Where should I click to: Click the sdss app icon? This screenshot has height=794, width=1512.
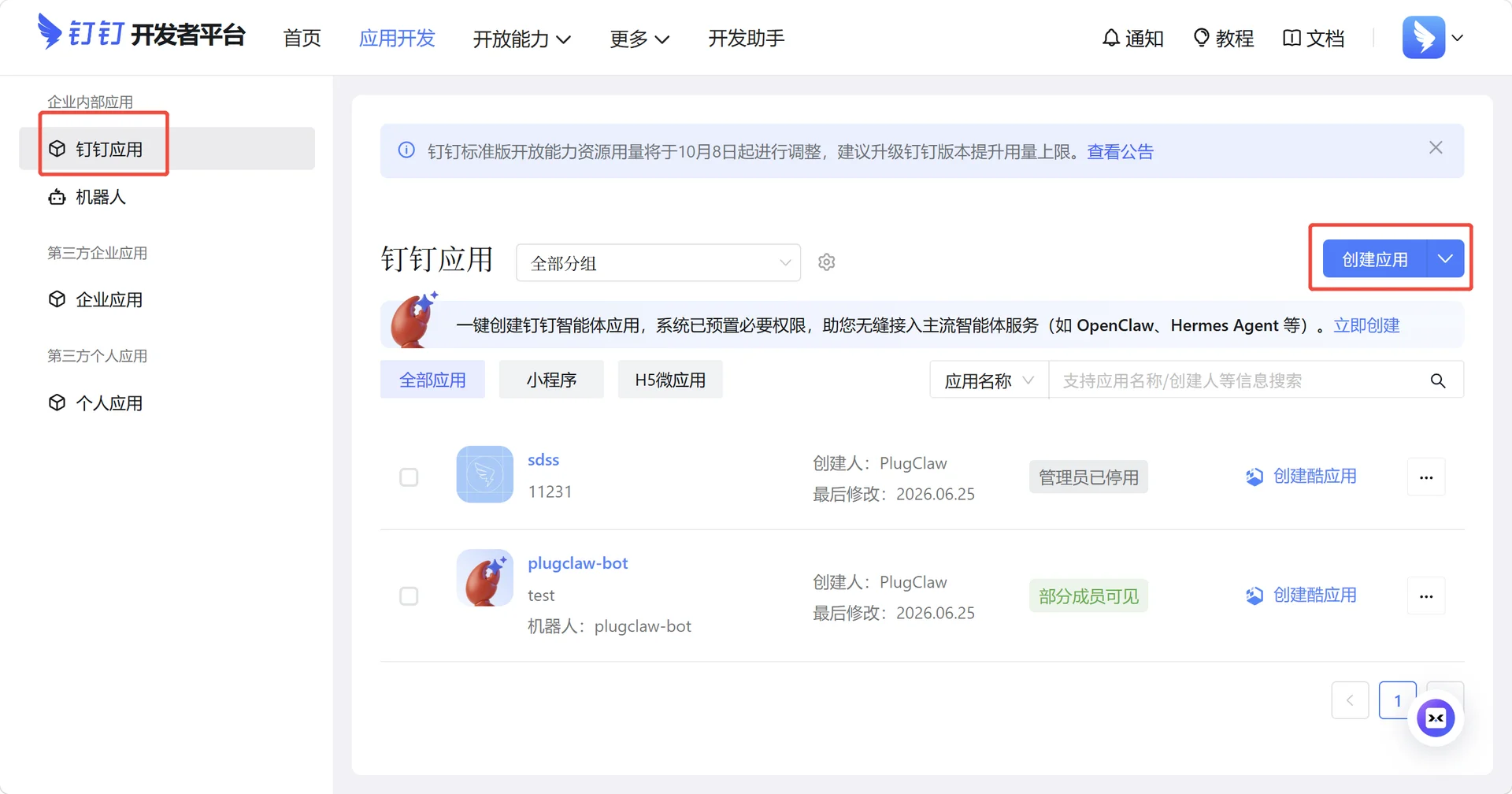point(485,474)
